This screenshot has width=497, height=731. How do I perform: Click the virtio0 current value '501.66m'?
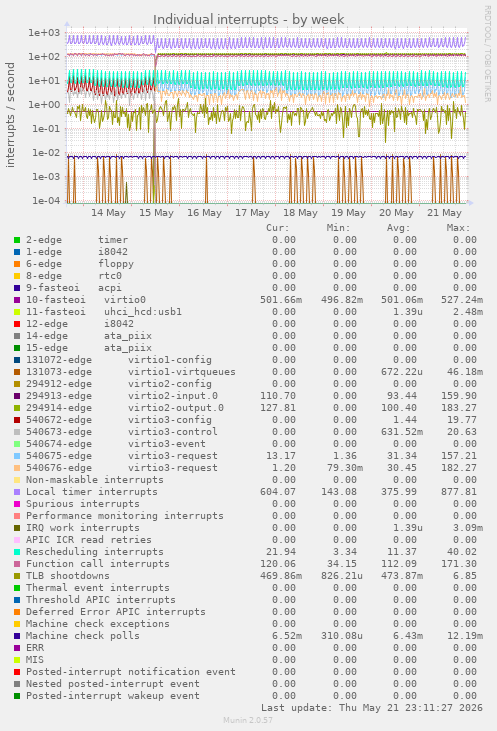click(x=281, y=300)
